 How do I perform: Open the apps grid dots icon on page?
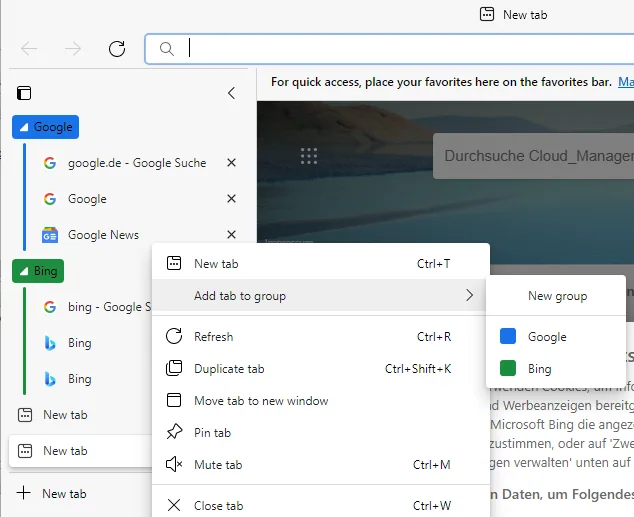pos(309,156)
